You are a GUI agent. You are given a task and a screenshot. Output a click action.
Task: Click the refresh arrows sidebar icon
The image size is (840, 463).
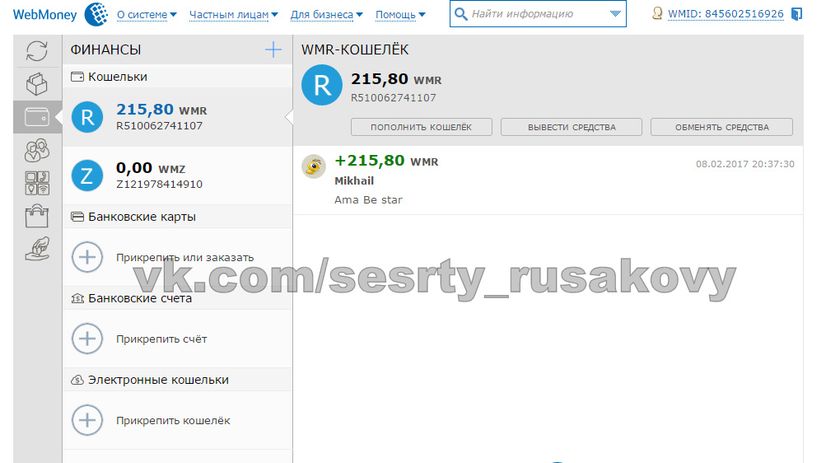coord(37,51)
